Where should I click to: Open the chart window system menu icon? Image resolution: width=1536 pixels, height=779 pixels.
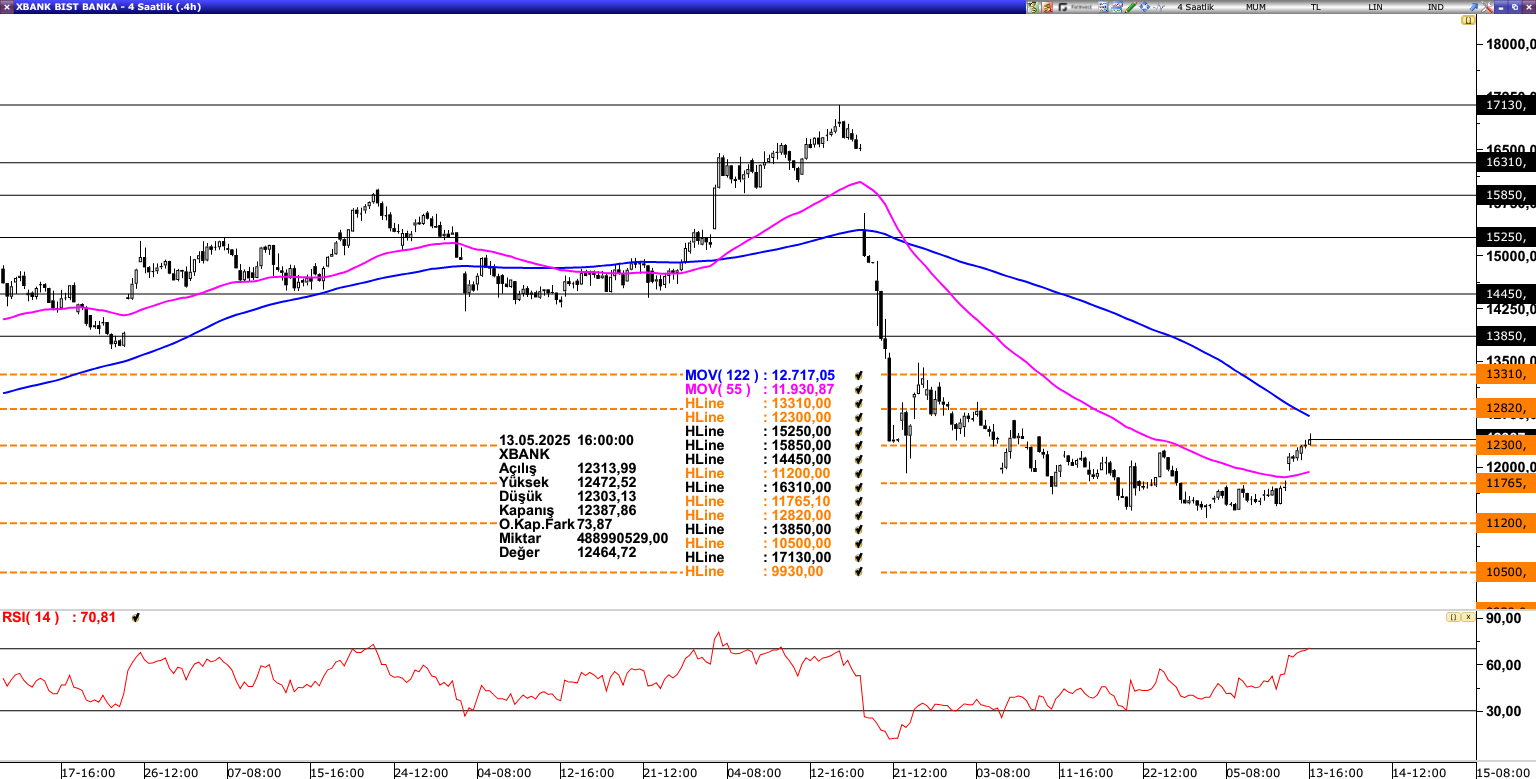[7, 7]
